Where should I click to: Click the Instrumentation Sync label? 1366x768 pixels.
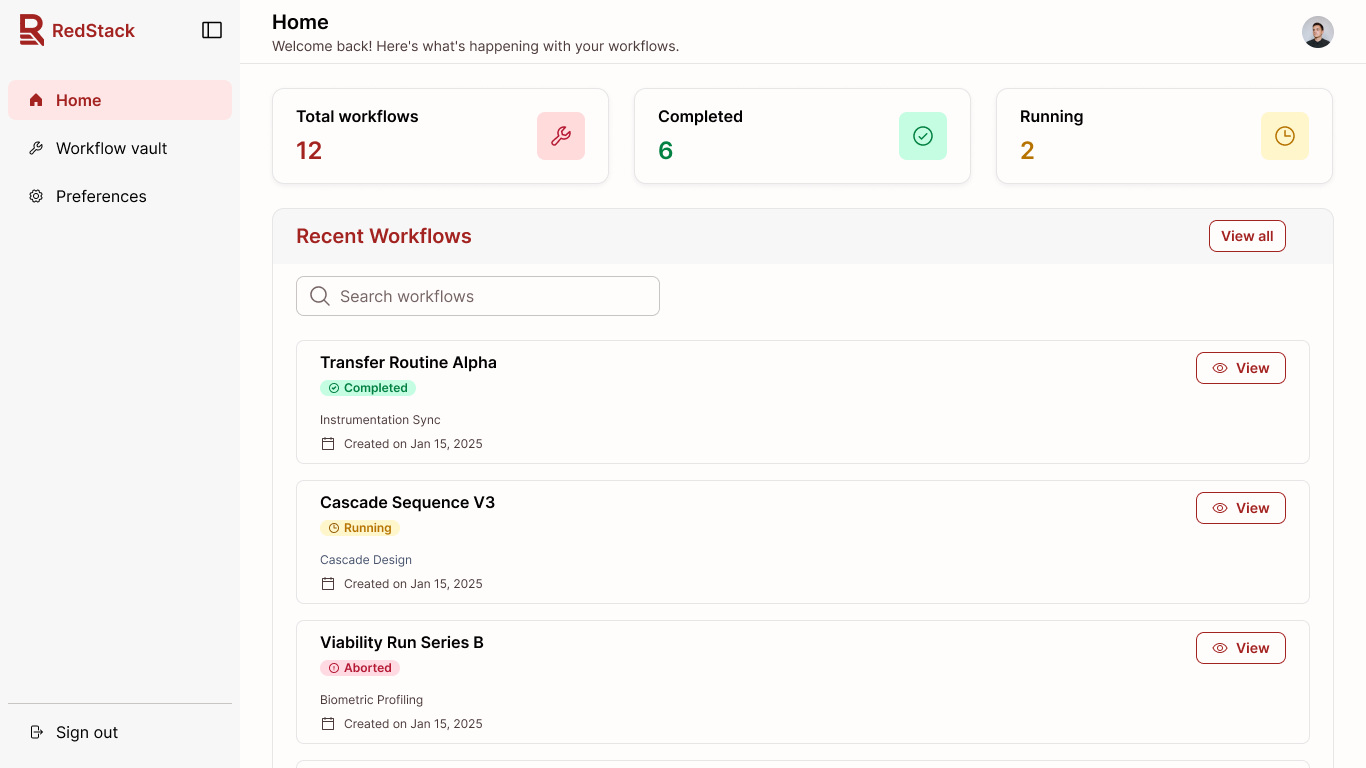pyautogui.click(x=380, y=420)
